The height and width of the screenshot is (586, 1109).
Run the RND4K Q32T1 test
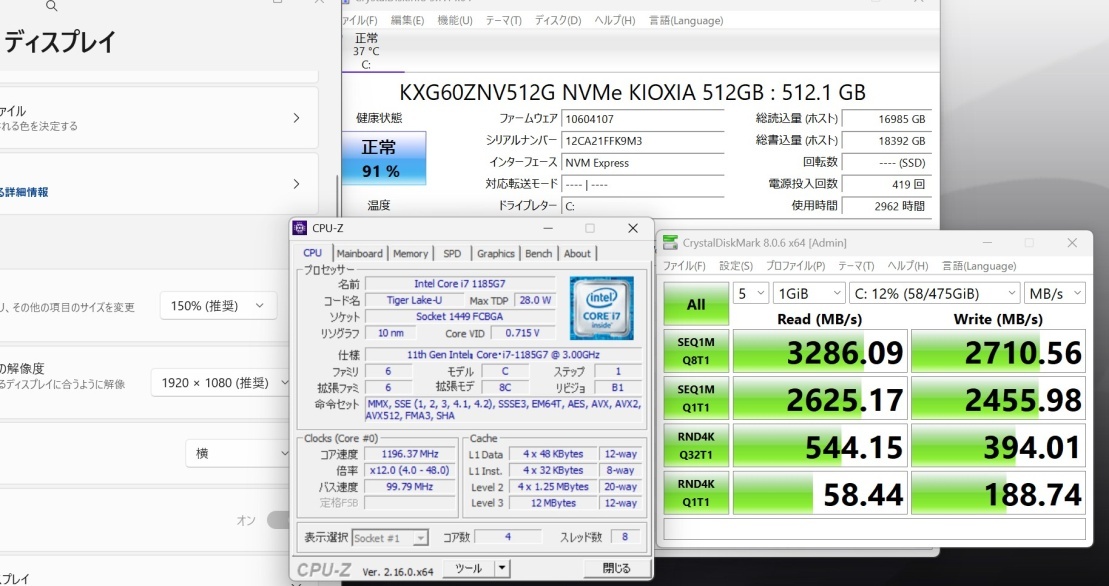pos(696,445)
